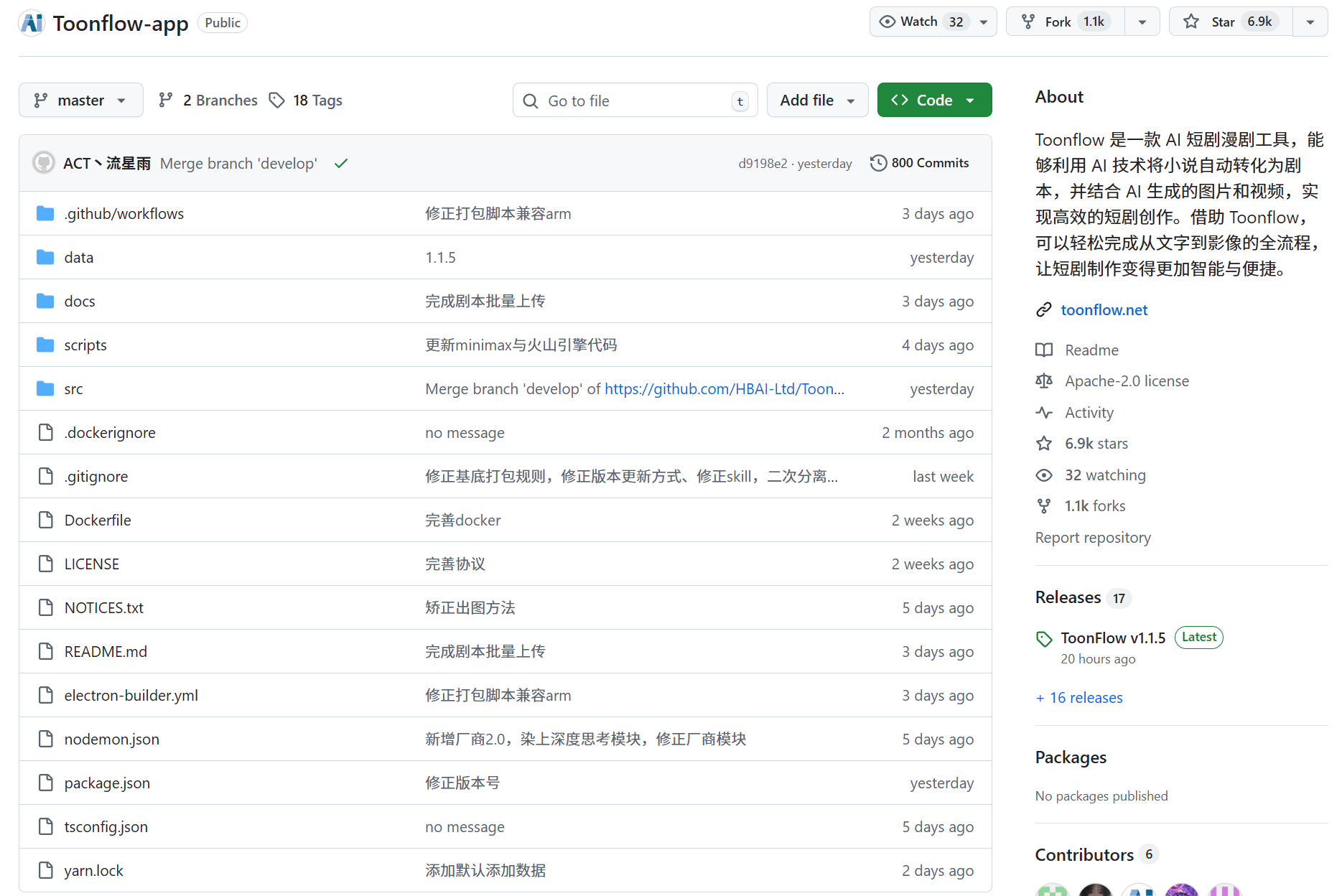Open the green Code dropdown

coord(934,101)
